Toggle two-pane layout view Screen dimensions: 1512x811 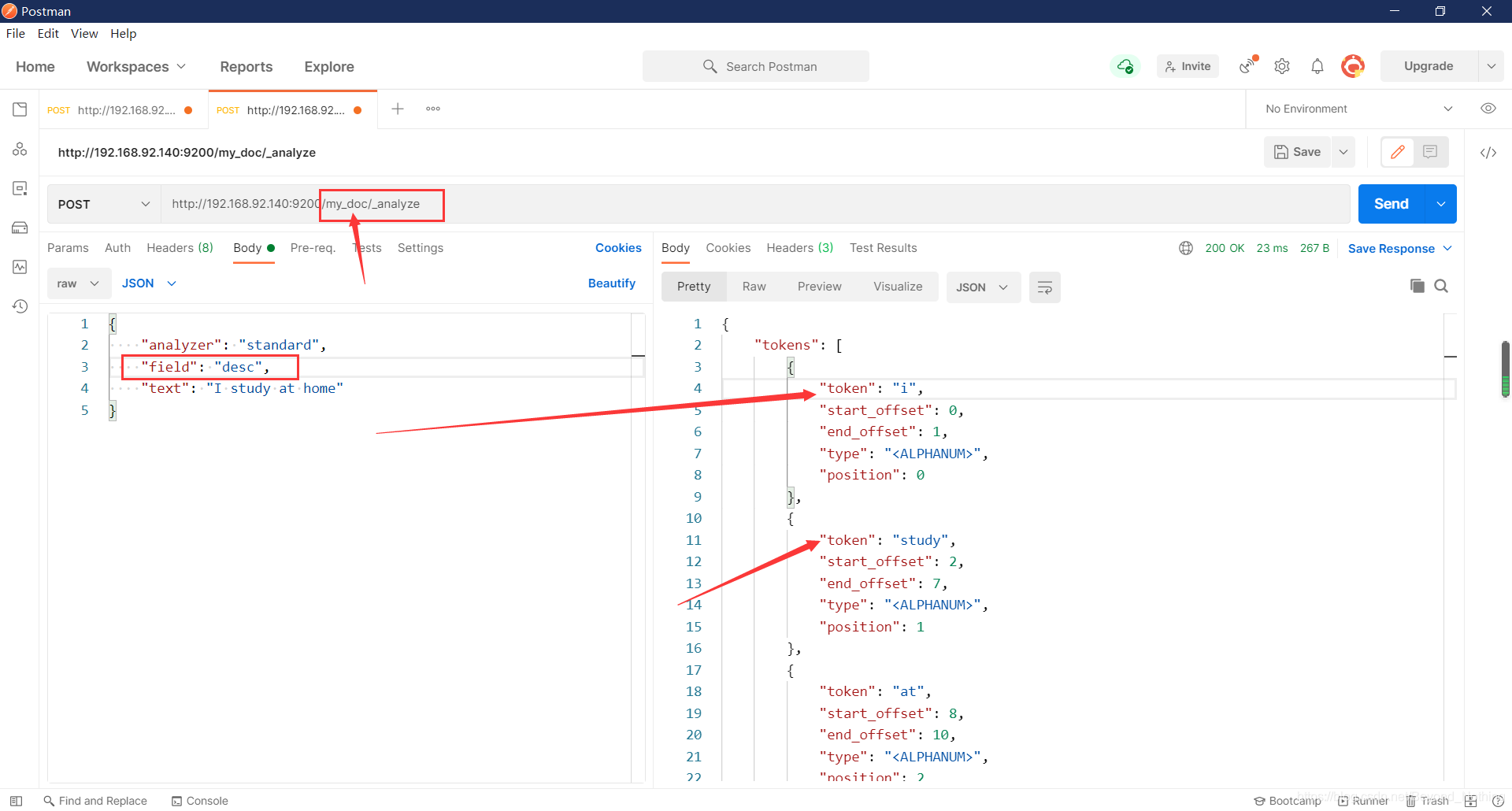pos(1470,801)
